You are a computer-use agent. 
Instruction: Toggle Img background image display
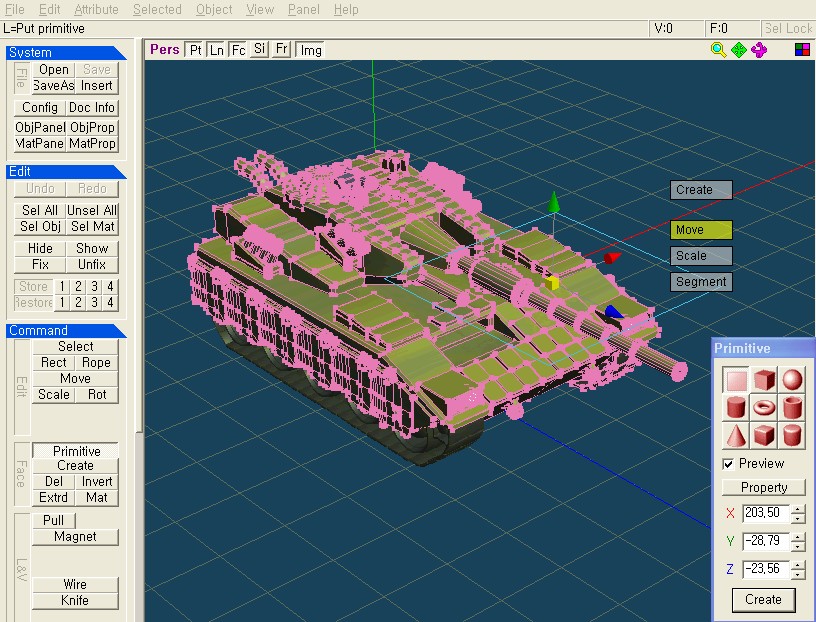coord(311,50)
